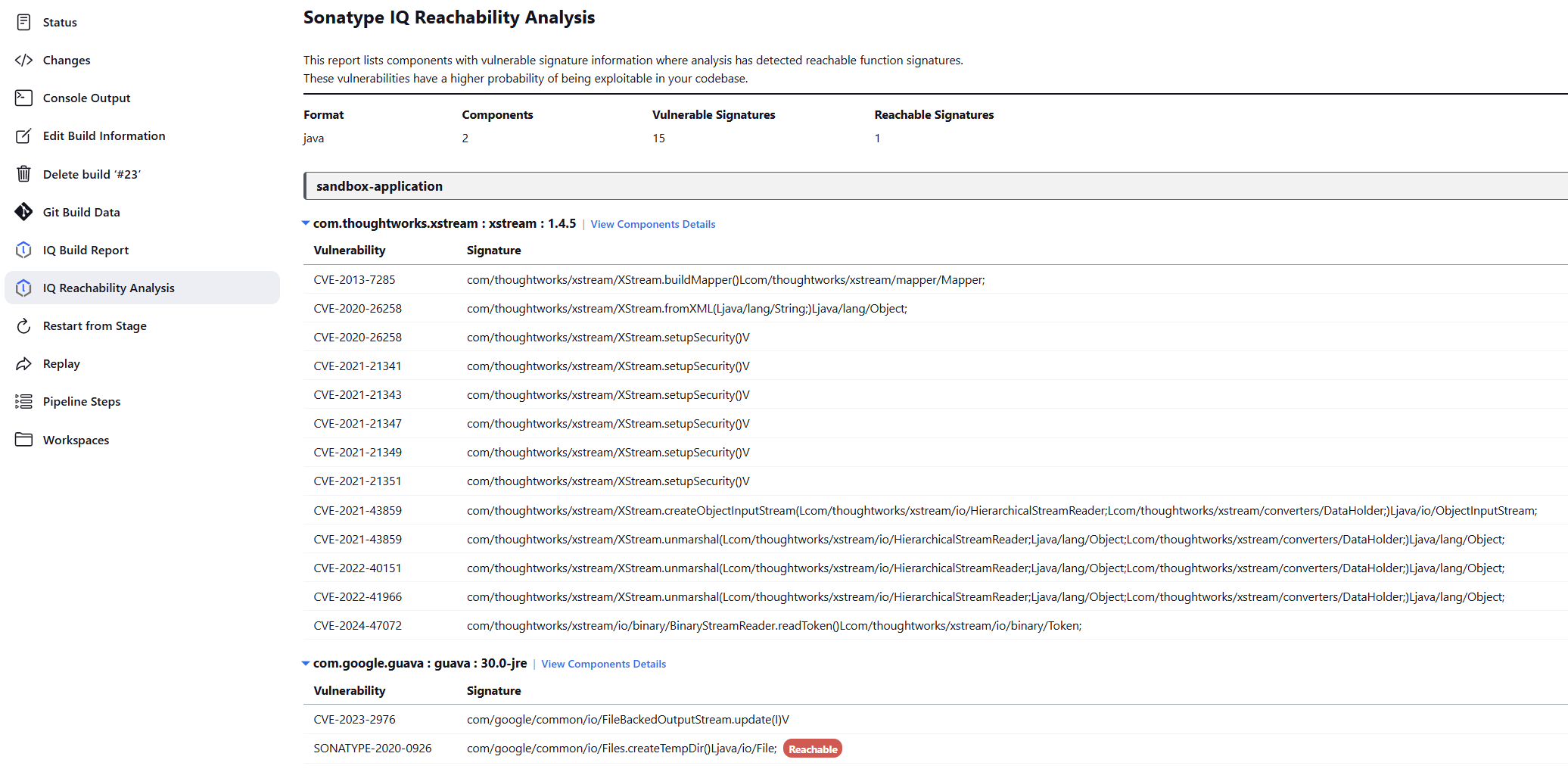Click the Pipeline Steps list icon
The image size is (1568, 772).
[23, 401]
